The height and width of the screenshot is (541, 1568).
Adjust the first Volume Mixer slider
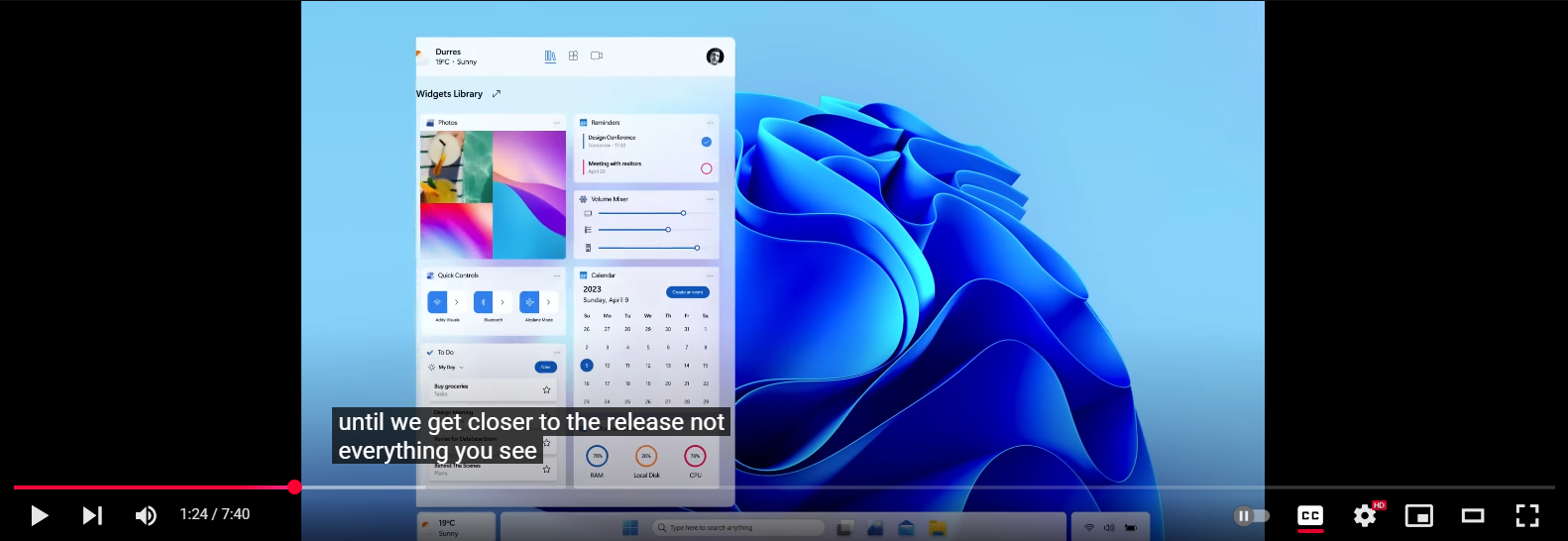tap(683, 213)
